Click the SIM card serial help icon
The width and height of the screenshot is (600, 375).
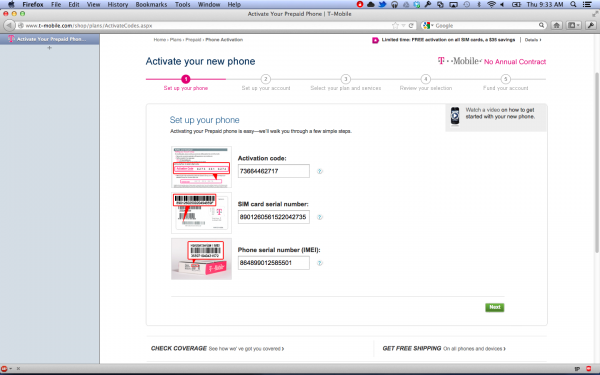[320, 217]
